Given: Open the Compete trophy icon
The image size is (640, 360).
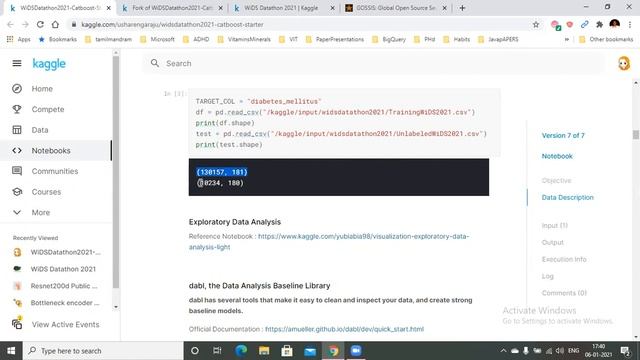Looking at the screenshot, I should 17,109.
